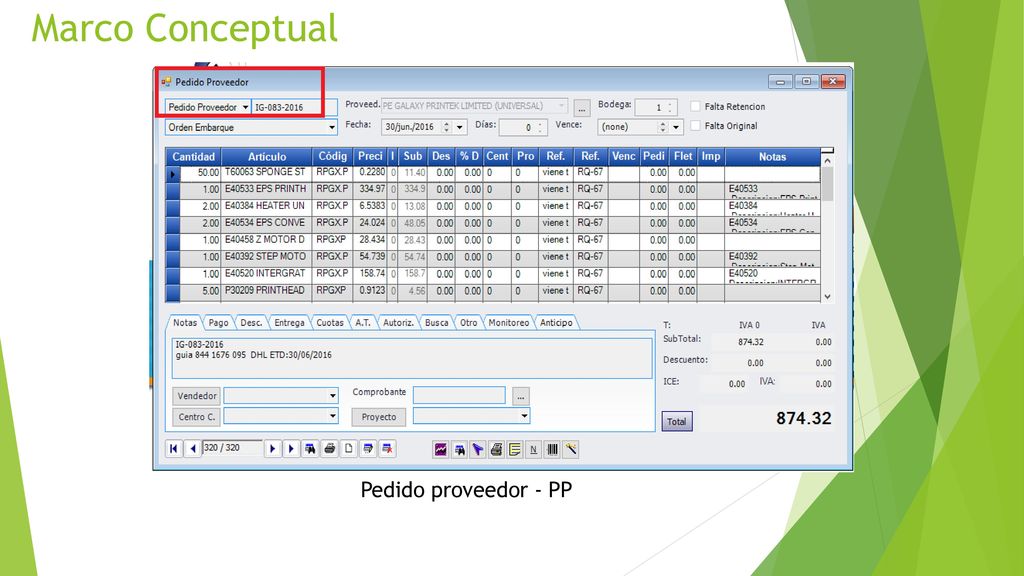Click the printer icon after binoculars

pos(330,449)
